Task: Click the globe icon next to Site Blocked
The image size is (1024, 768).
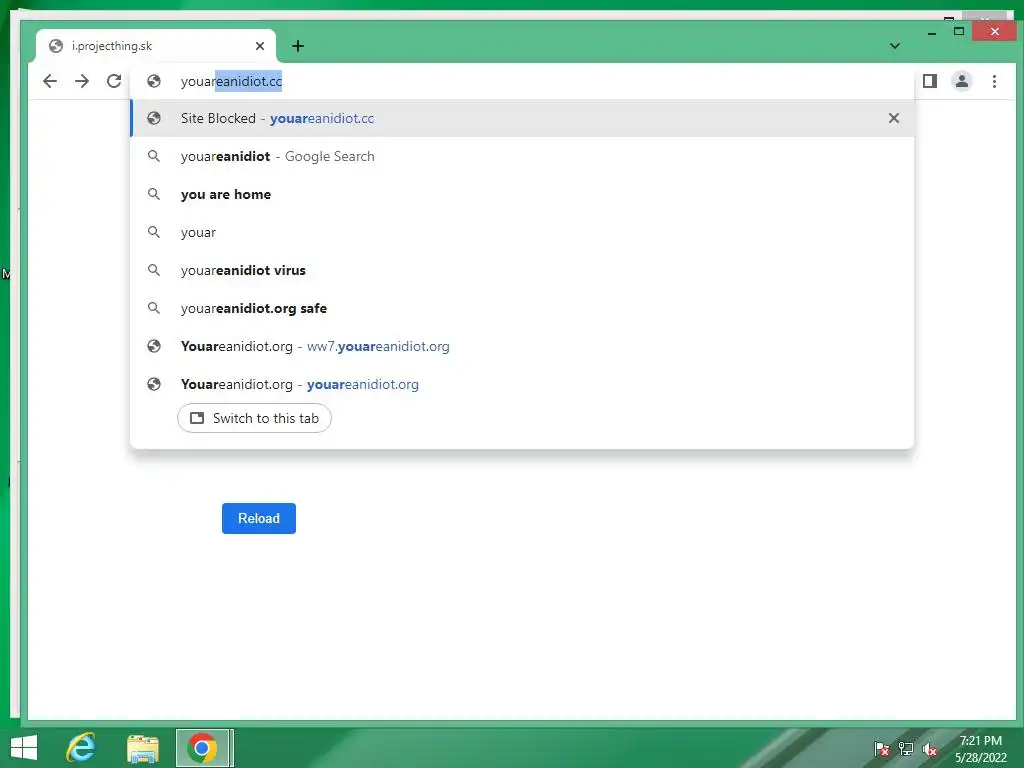Action: click(x=154, y=118)
